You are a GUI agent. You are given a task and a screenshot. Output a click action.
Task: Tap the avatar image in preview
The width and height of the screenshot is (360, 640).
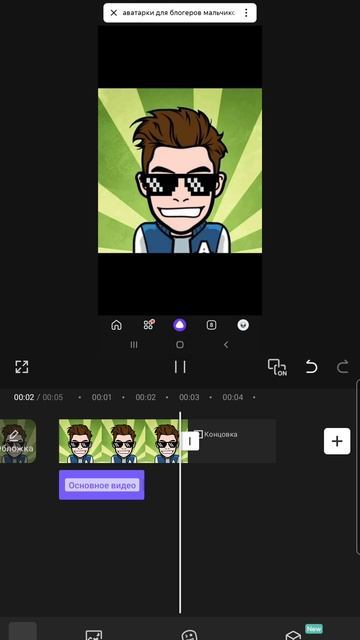(180, 171)
